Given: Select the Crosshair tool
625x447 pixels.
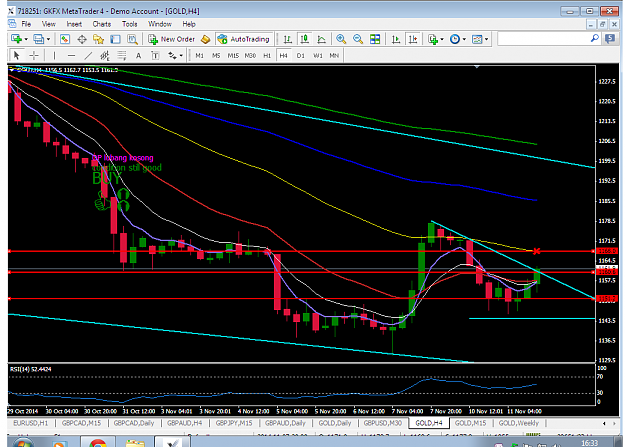Looking at the screenshot, I should point(34,55).
